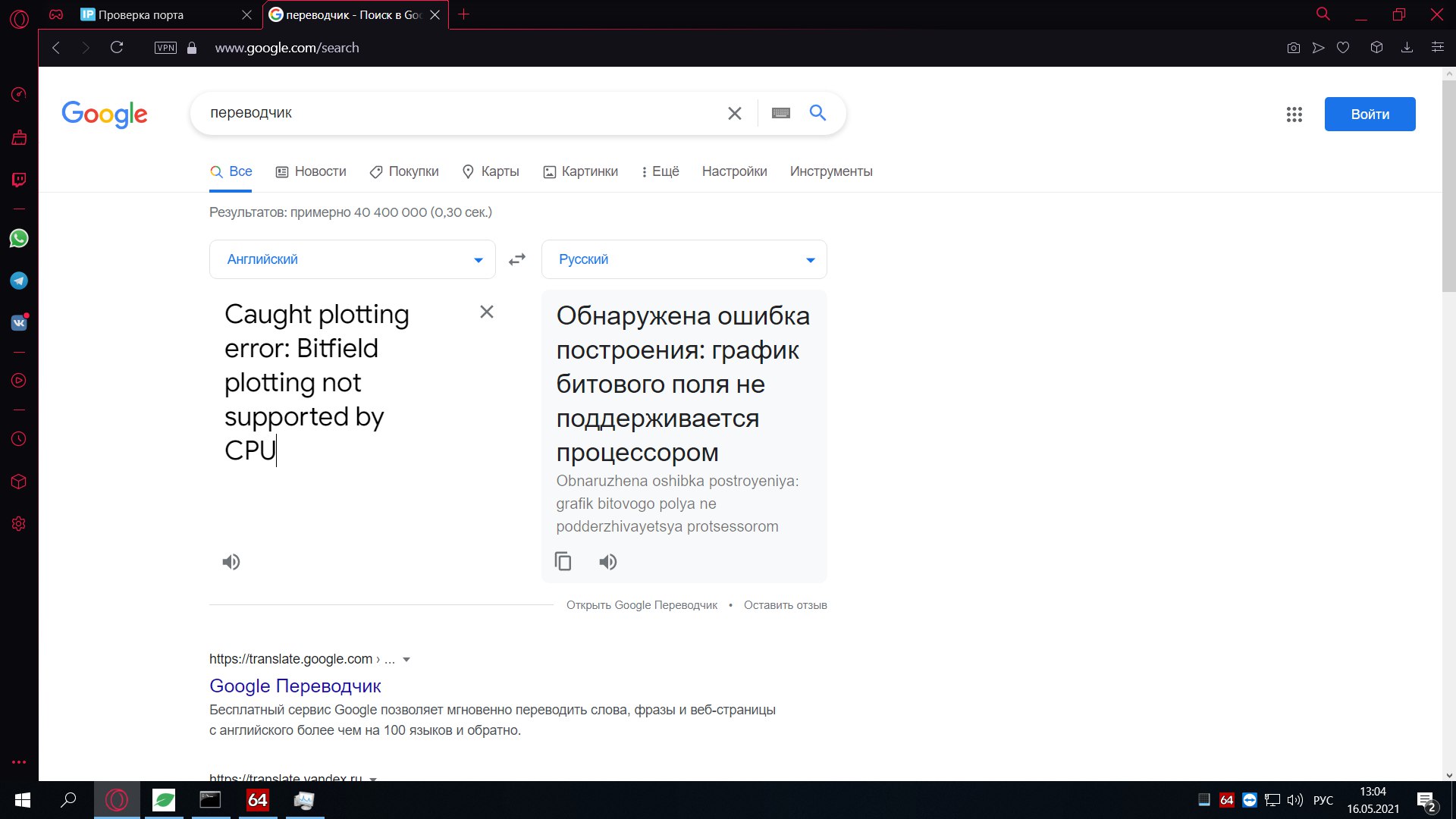Listen to the Russian translation

pyautogui.click(x=608, y=562)
